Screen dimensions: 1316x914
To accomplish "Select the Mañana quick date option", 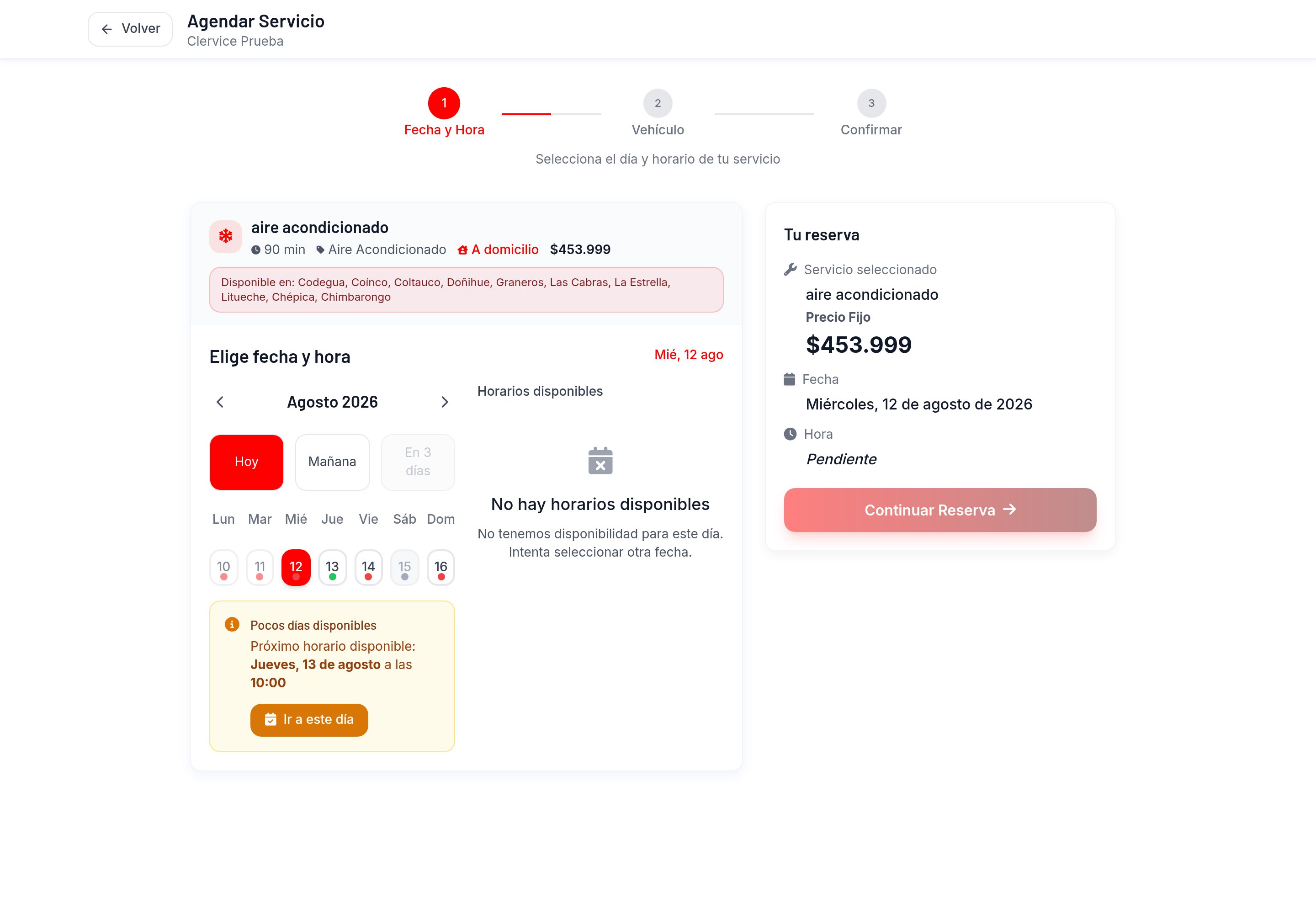I will pyautogui.click(x=332, y=462).
